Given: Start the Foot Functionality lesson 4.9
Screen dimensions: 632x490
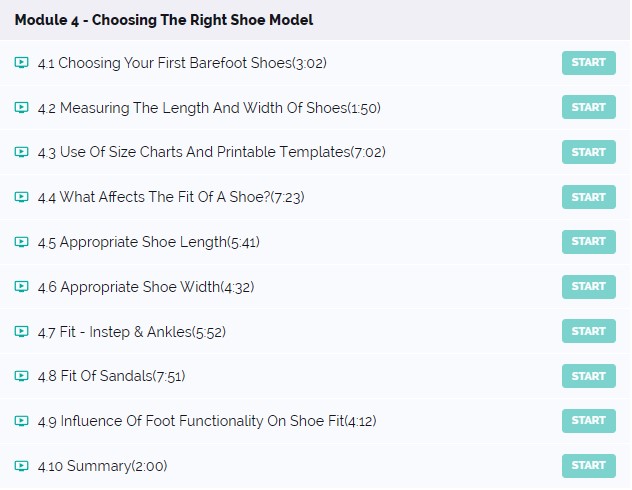Looking at the screenshot, I should [x=588, y=421].
